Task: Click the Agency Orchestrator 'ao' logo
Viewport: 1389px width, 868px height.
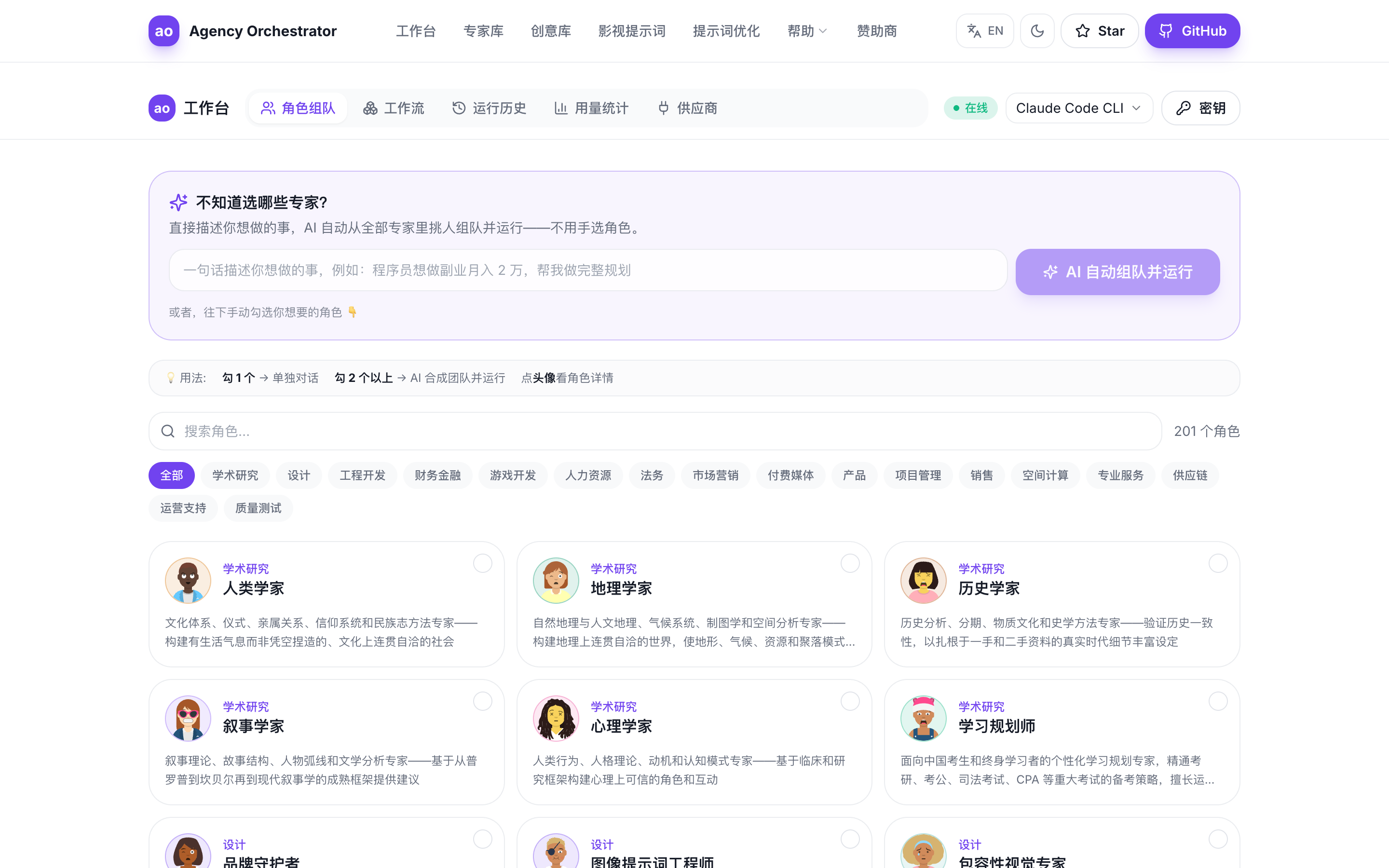Action: 163,31
